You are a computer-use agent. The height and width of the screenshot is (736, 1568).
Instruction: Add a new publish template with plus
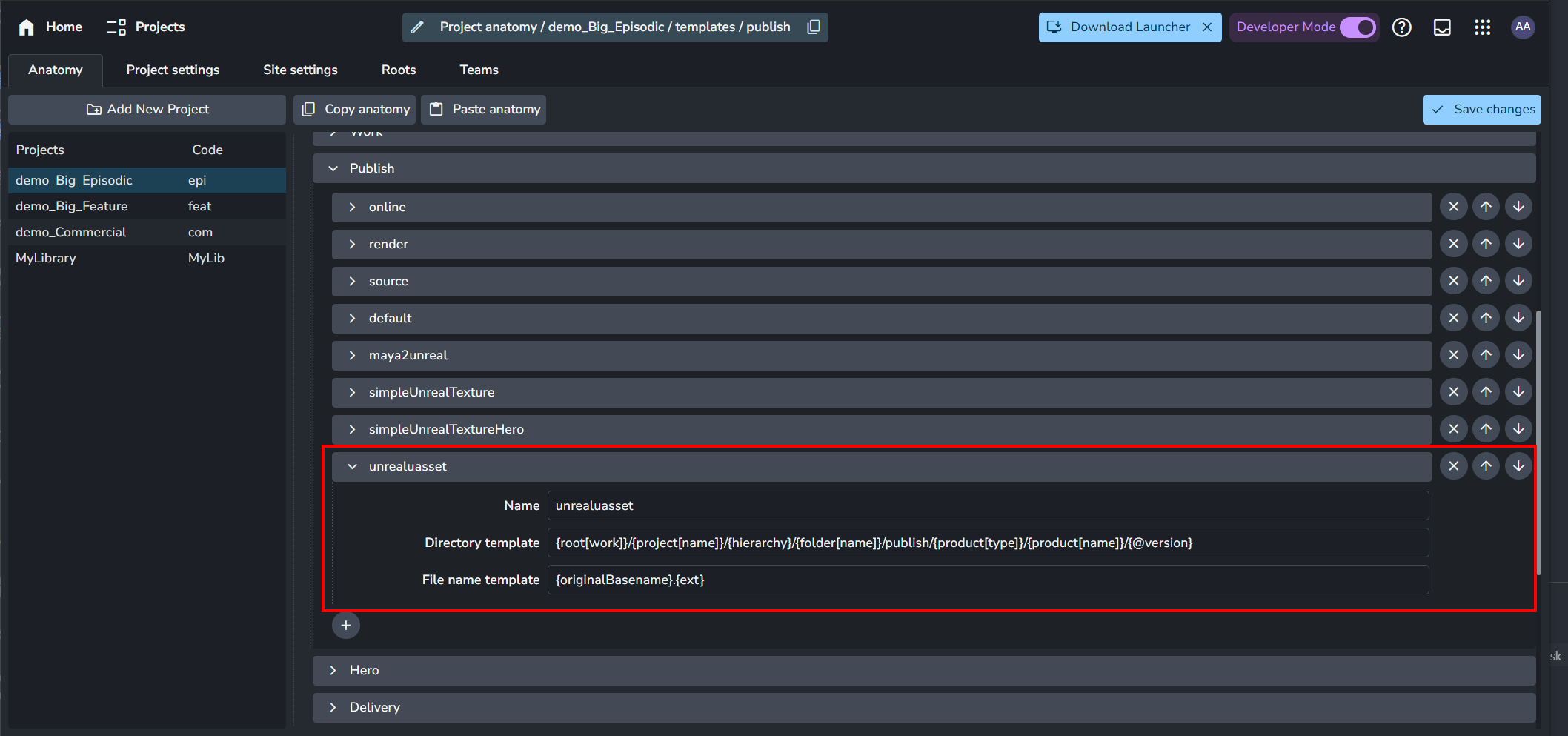pyautogui.click(x=346, y=626)
